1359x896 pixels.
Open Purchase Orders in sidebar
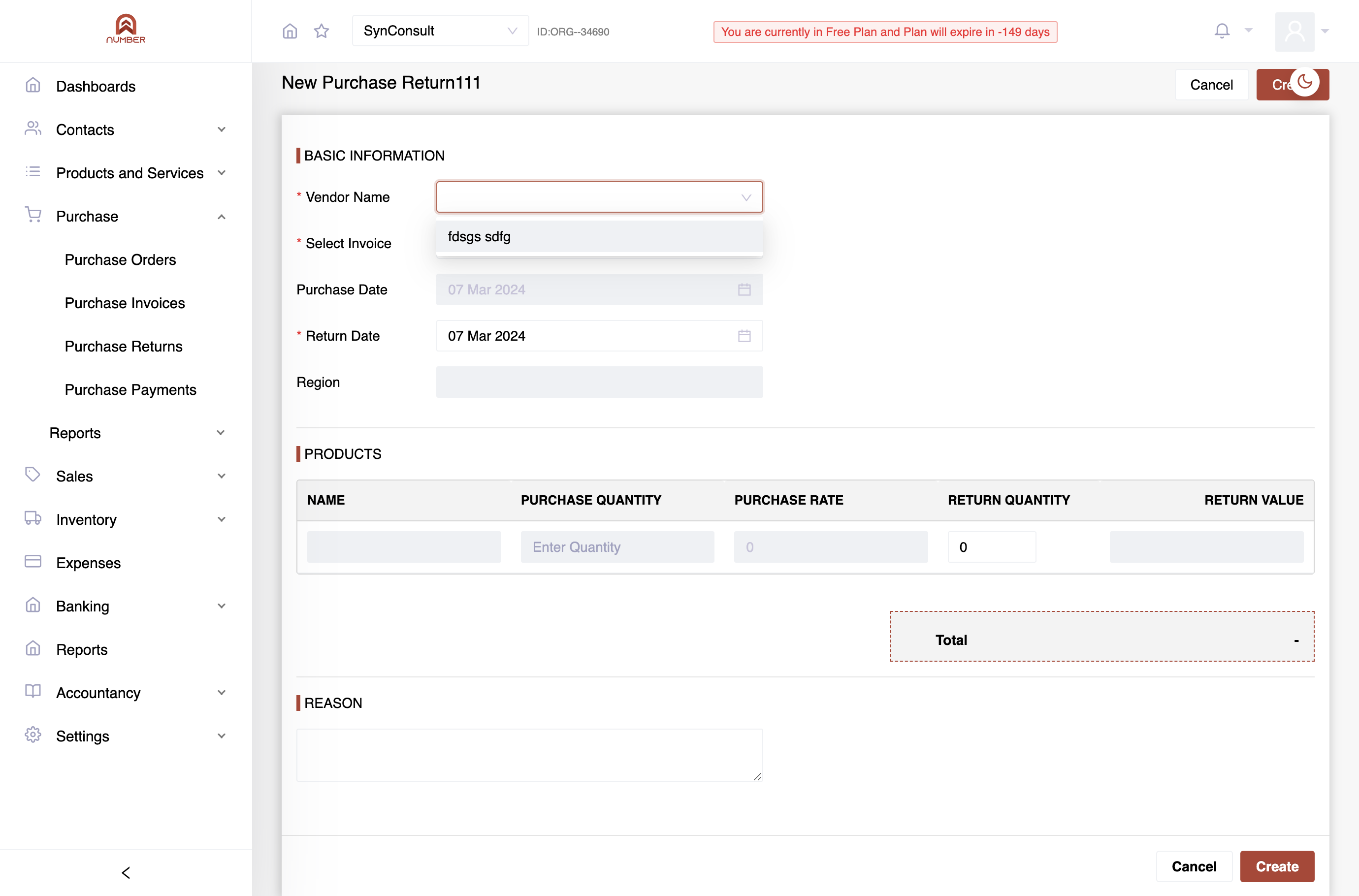(120, 260)
